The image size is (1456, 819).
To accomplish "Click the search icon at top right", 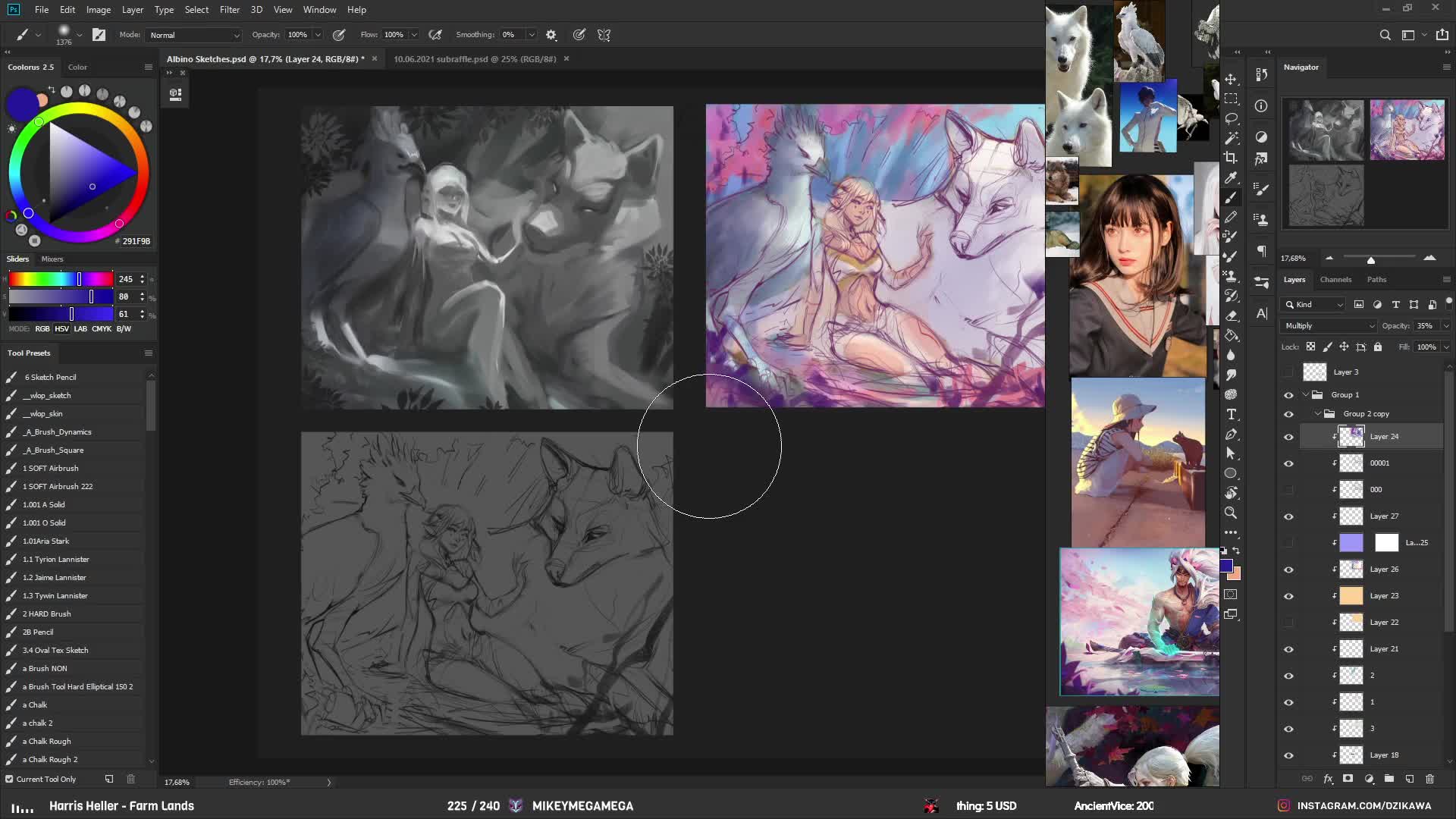I will pyautogui.click(x=1385, y=35).
